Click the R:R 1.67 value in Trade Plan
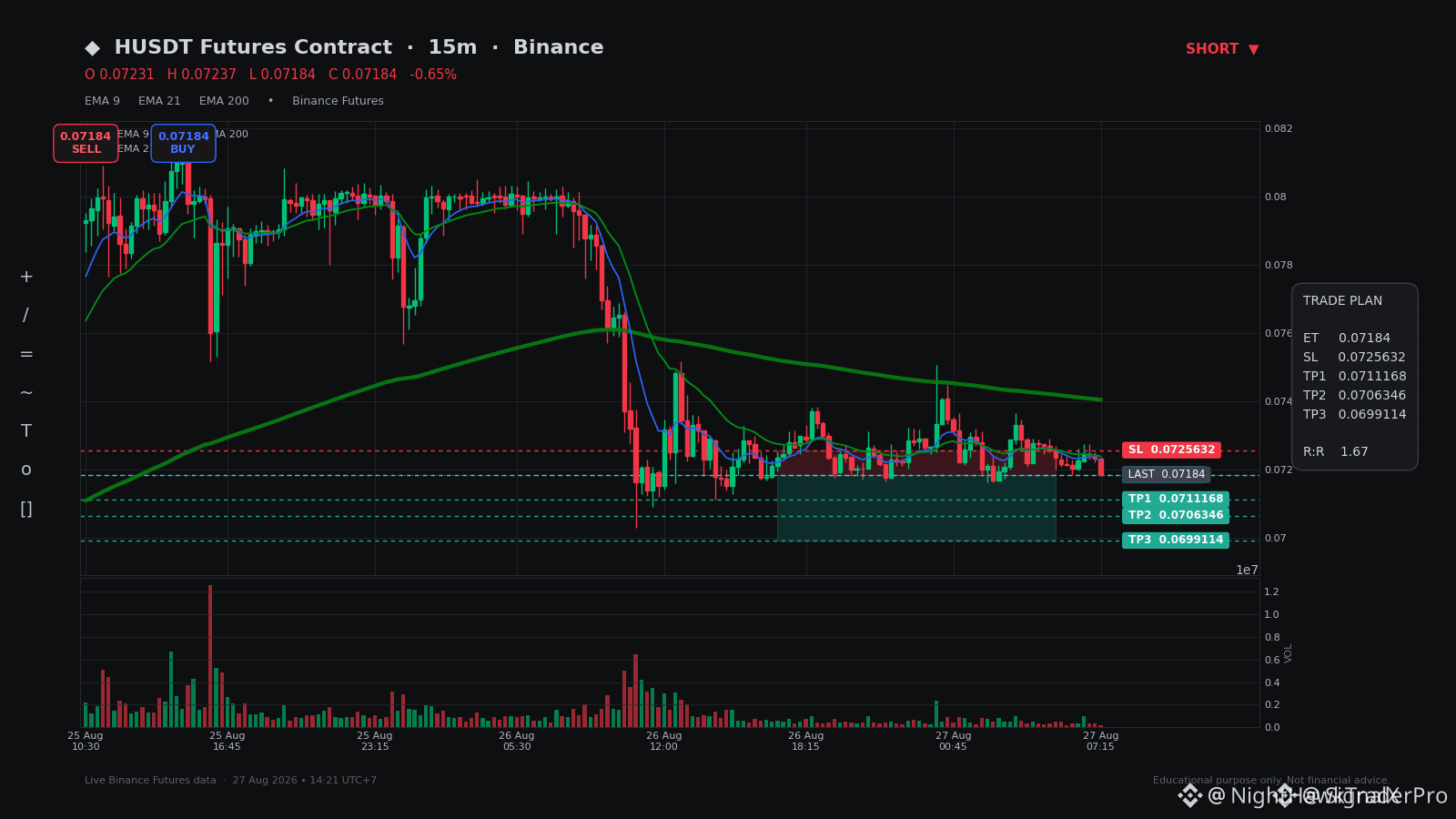Viewport: 1456px width, 819px height. (1336, 451)
